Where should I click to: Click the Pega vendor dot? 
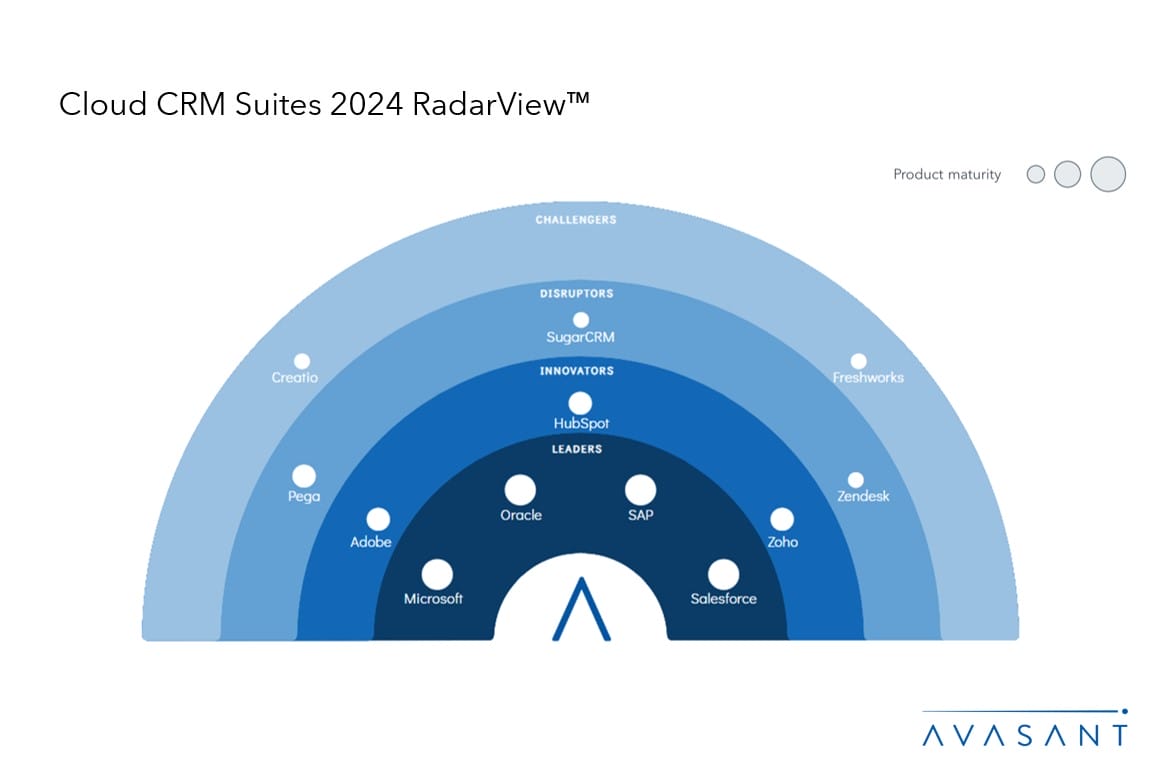tap(304, 476)
